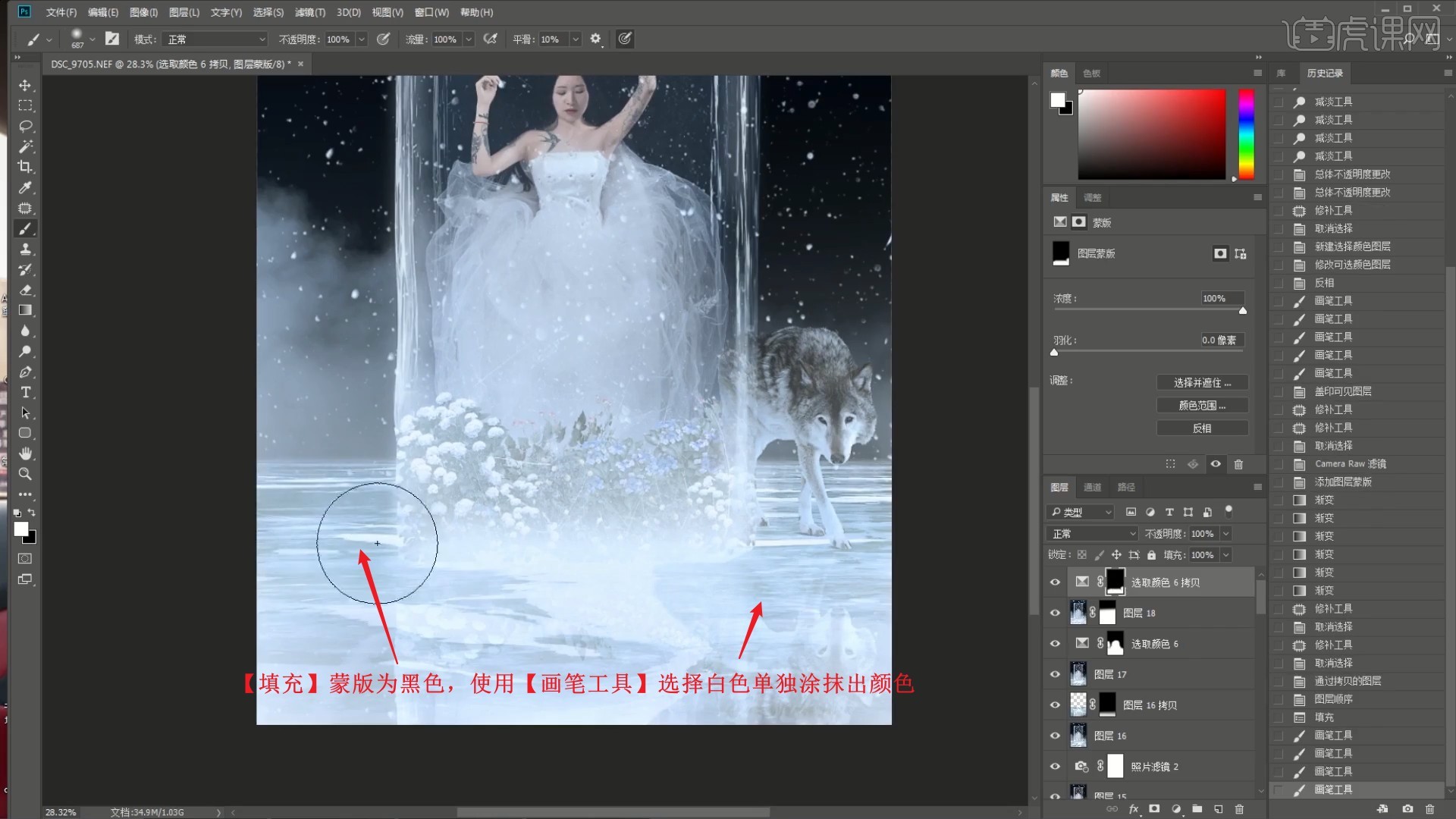Select the Zoom tool
This screenshot has height=819, width=1456.
[25, 474]
